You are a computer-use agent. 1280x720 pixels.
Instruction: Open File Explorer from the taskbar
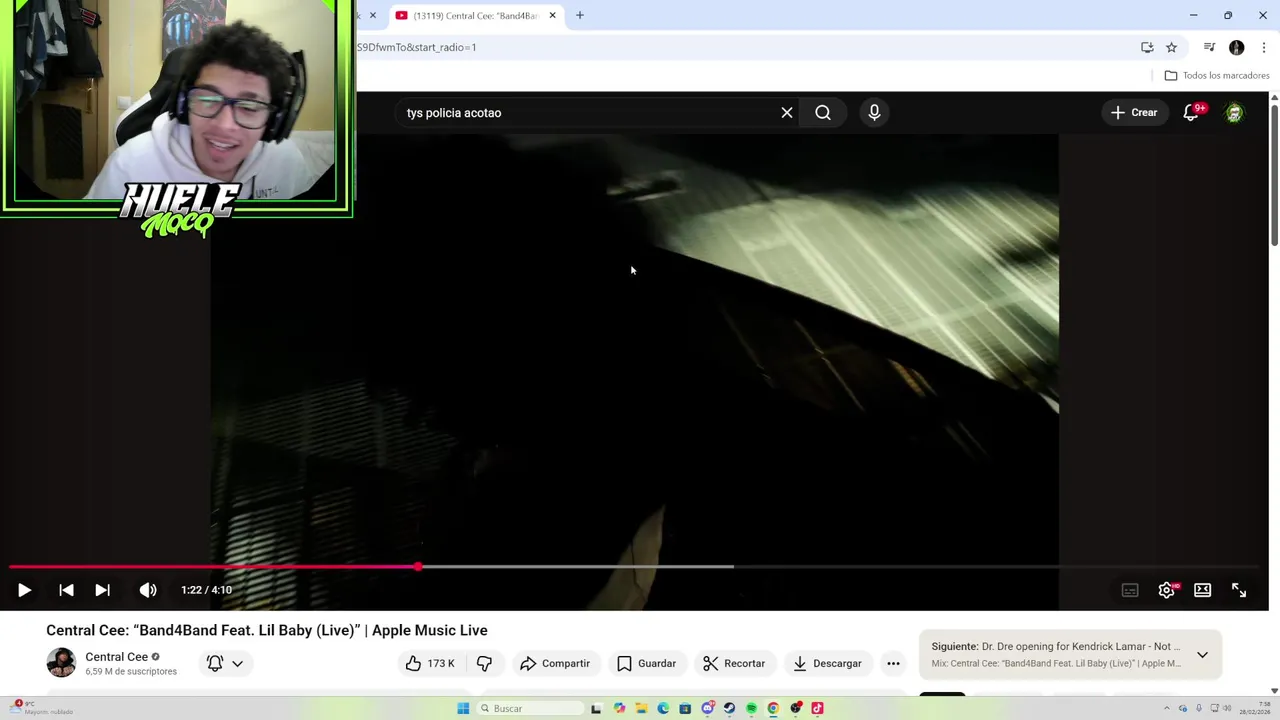tap(641, 708)
